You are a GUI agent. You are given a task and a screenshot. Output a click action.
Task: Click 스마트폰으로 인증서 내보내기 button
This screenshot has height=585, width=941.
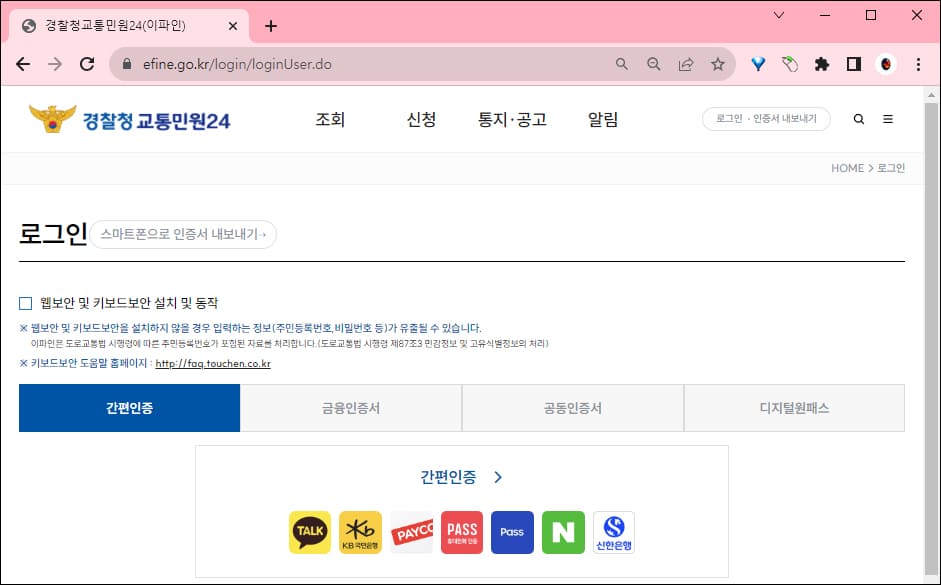pyautogui.click(x=184, y=233)
